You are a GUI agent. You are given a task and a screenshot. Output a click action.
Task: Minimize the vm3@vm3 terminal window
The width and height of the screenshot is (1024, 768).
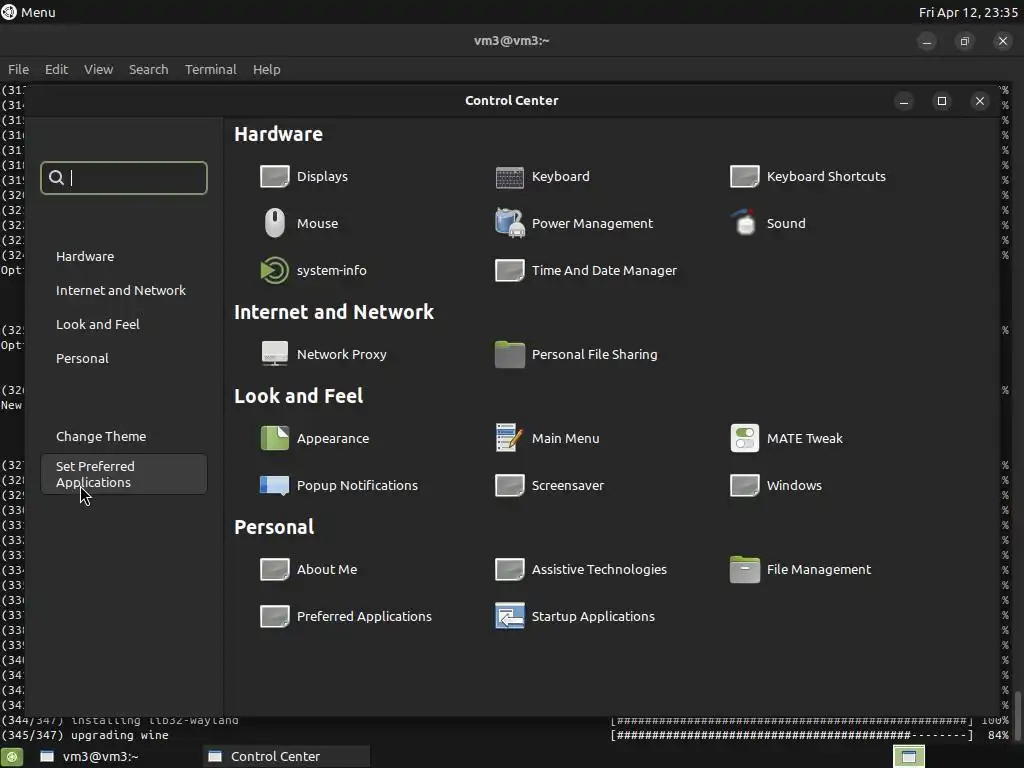927,41
